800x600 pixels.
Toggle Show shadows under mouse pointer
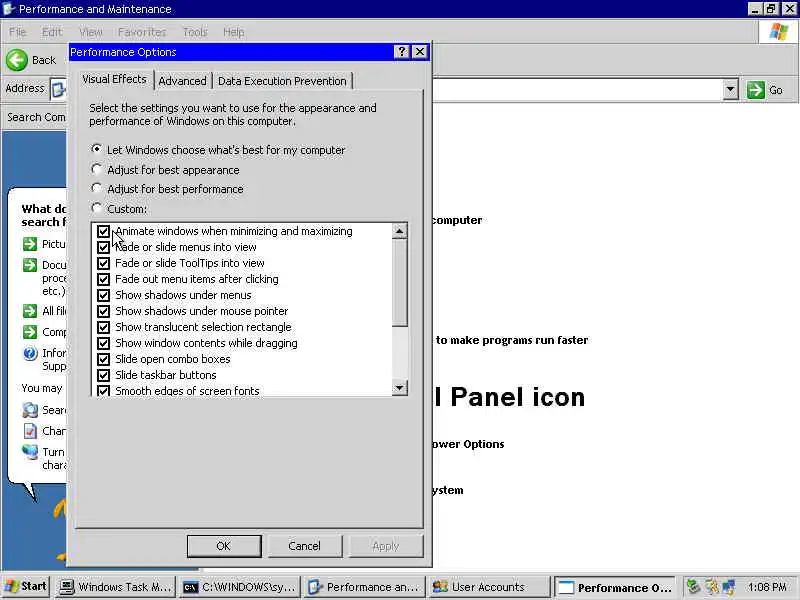pyautogui.click(x=104, y=311)
